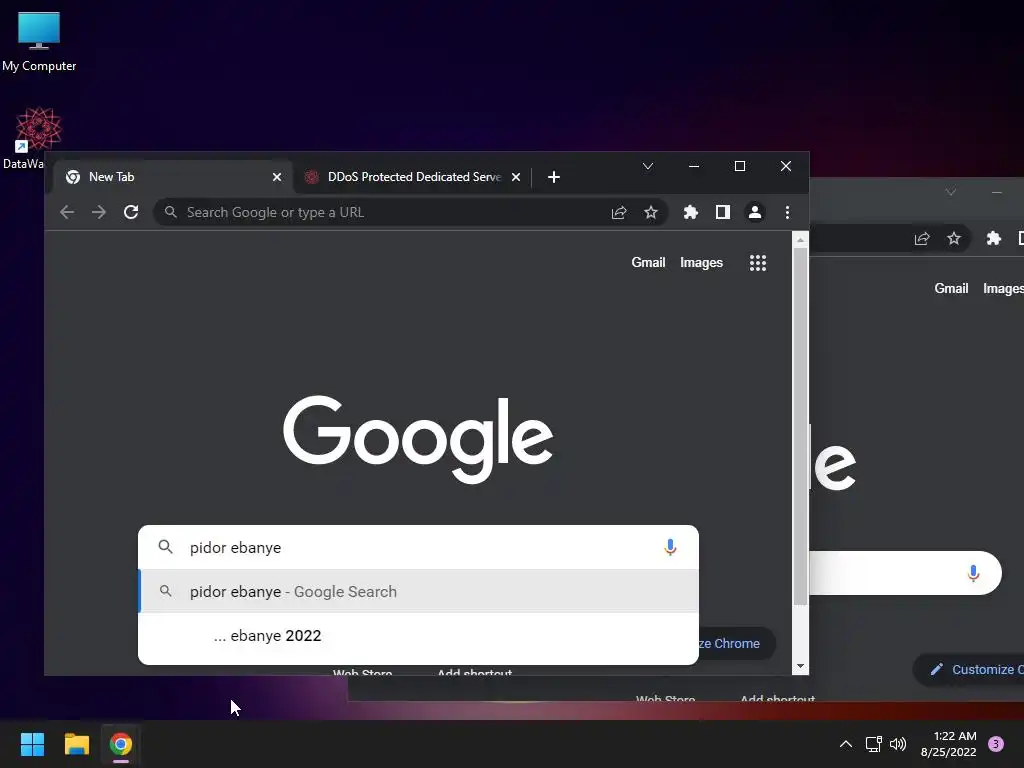
Task: Click the Google logo in the front window
Action: (418, 439)
